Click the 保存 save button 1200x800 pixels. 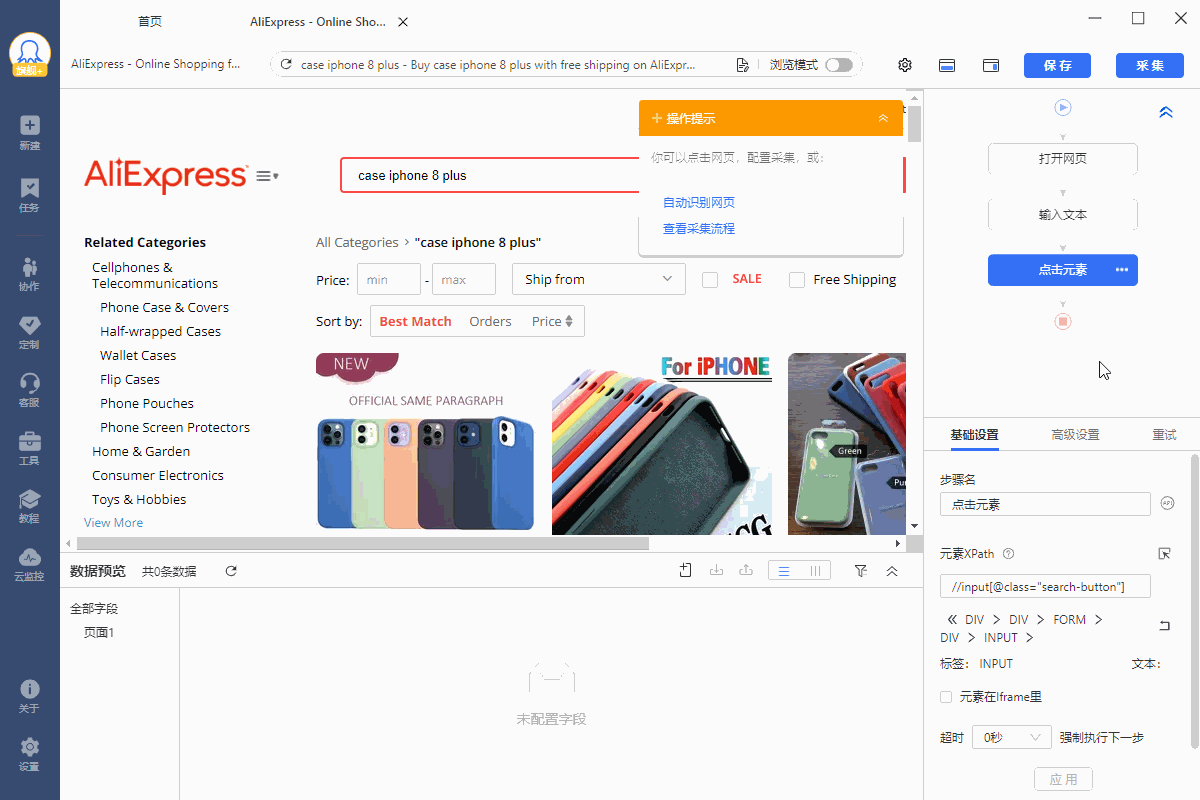pyautogui.click(x=1057, y=65)
